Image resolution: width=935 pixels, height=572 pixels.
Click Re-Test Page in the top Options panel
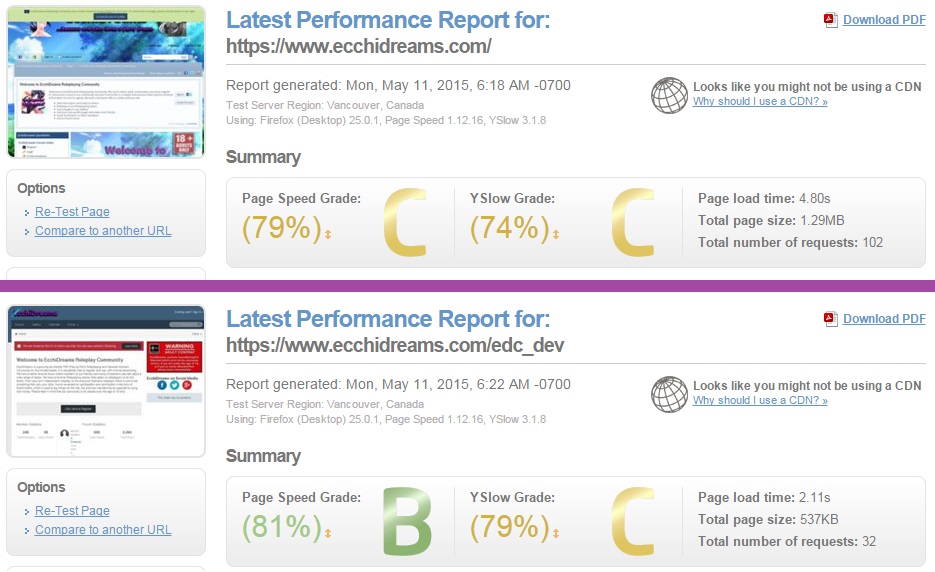[72, 212]
